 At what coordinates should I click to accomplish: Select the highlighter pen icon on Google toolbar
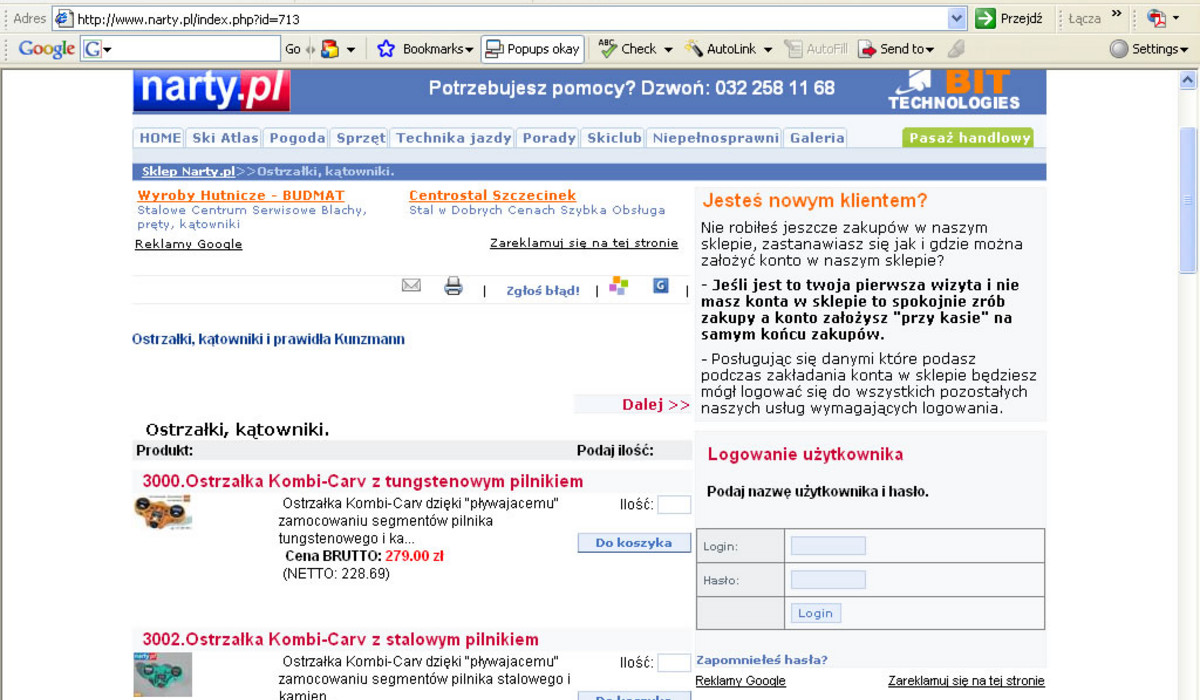pyautogui.click(x=955, y=48)
